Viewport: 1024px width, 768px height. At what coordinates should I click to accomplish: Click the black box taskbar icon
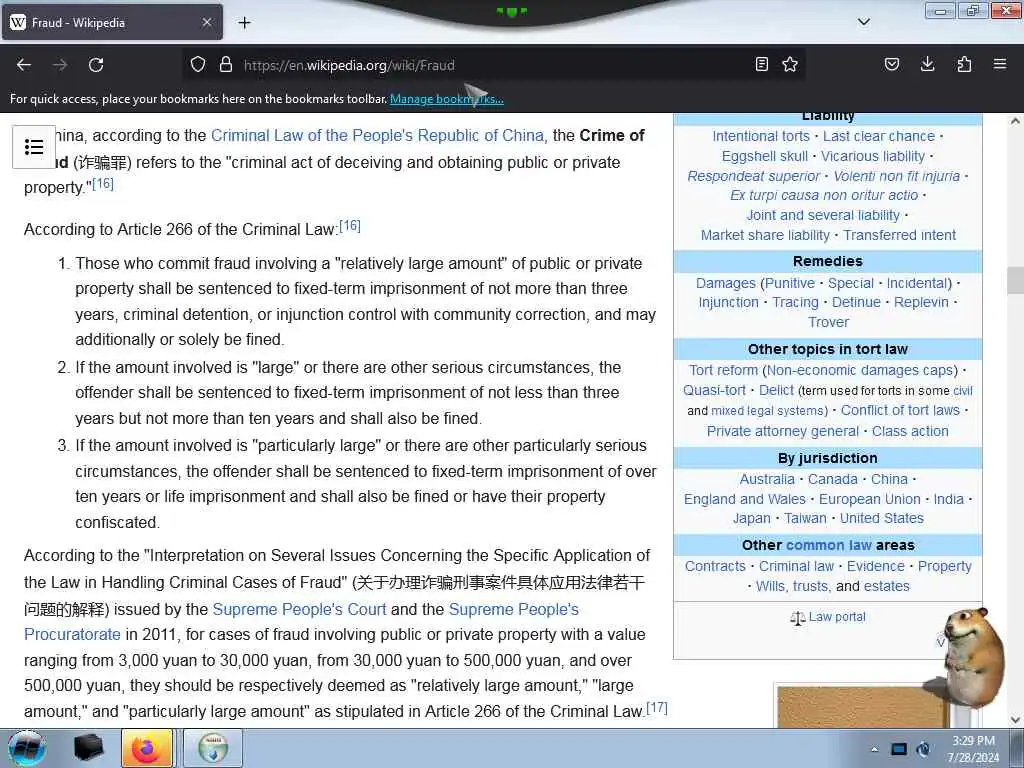[89, 748]
